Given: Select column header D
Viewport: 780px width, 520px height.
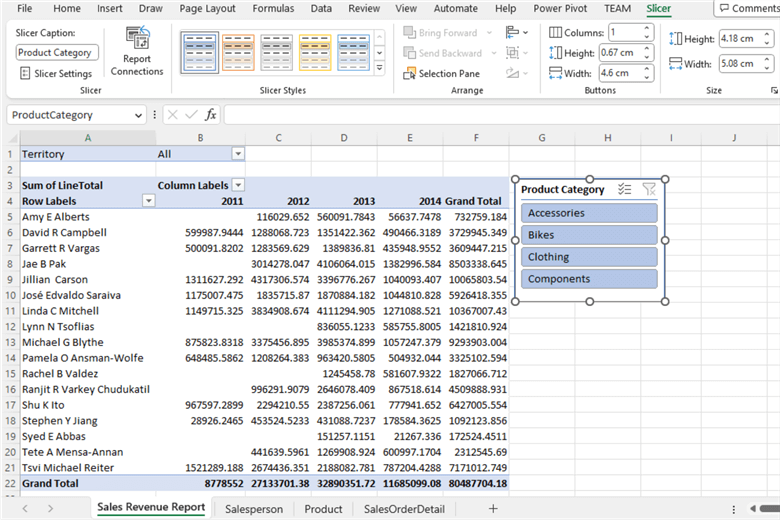Looking at the screenshot, I should coord(344,138).
